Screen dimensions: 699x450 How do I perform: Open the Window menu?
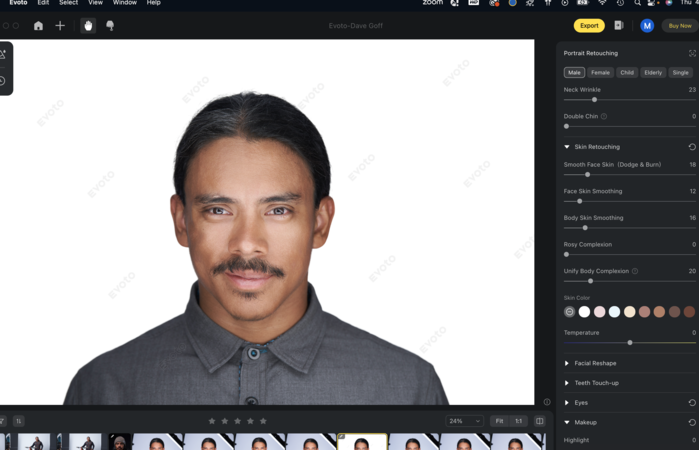[125, 3]
